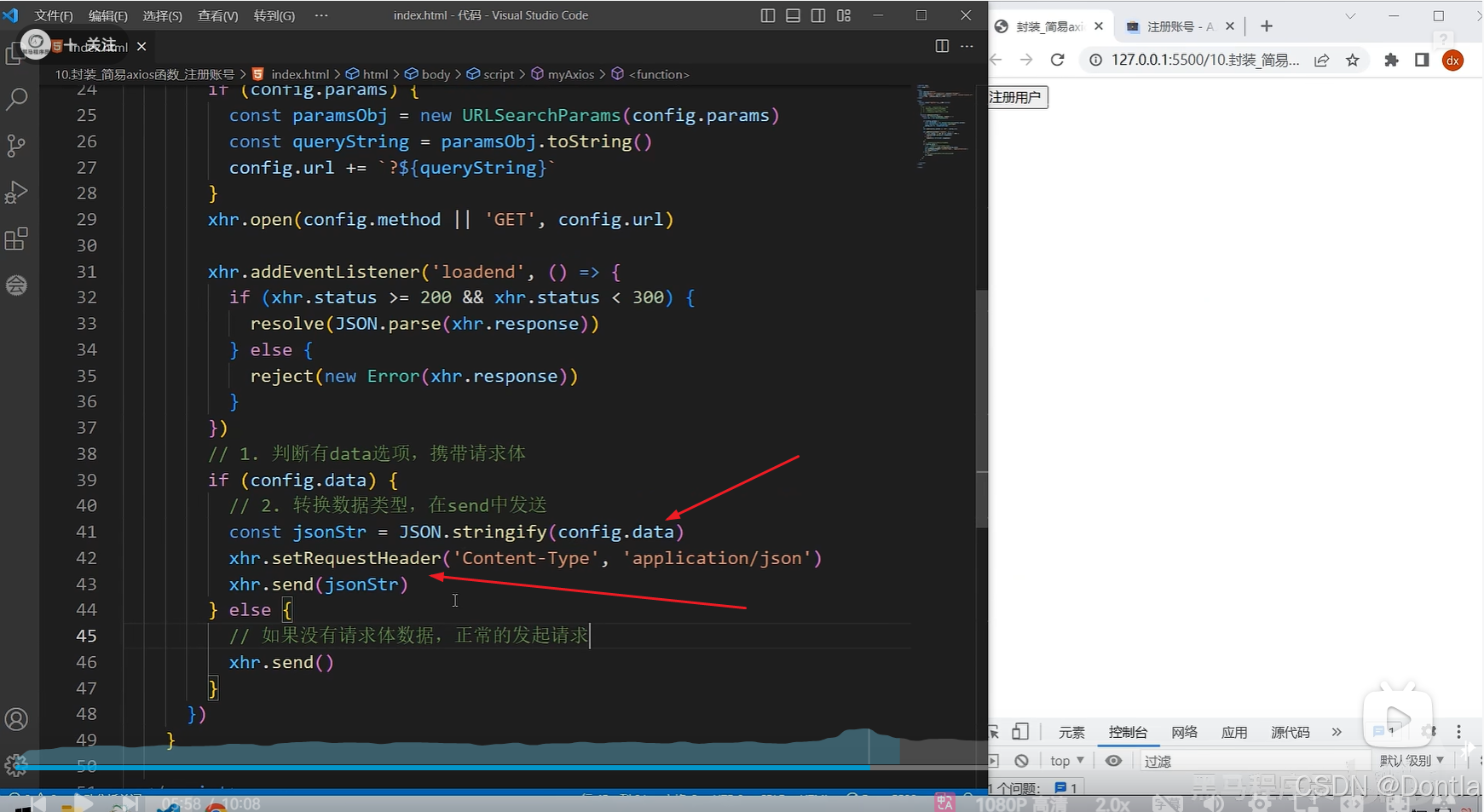Click browser forward arrow
The image size is (1484, 812).
coord(1026,60)
